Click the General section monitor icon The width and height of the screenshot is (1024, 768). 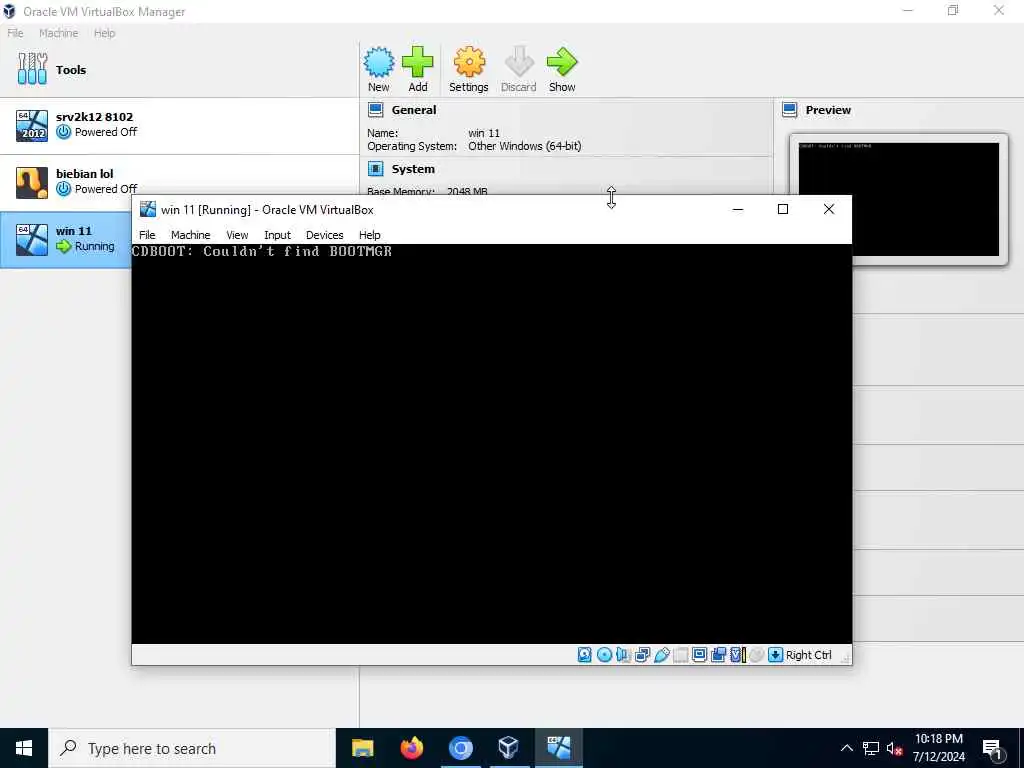pos(376,110)
